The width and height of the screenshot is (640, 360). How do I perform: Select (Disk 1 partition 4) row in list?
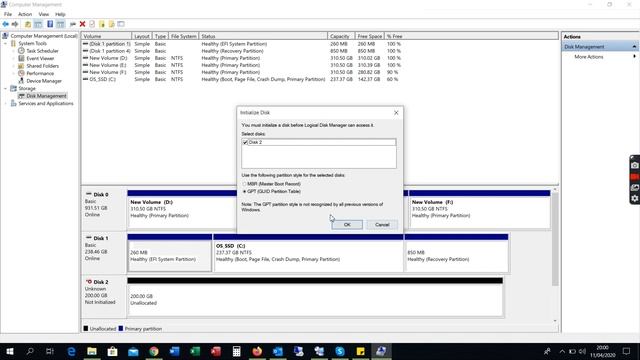[244, 51]
